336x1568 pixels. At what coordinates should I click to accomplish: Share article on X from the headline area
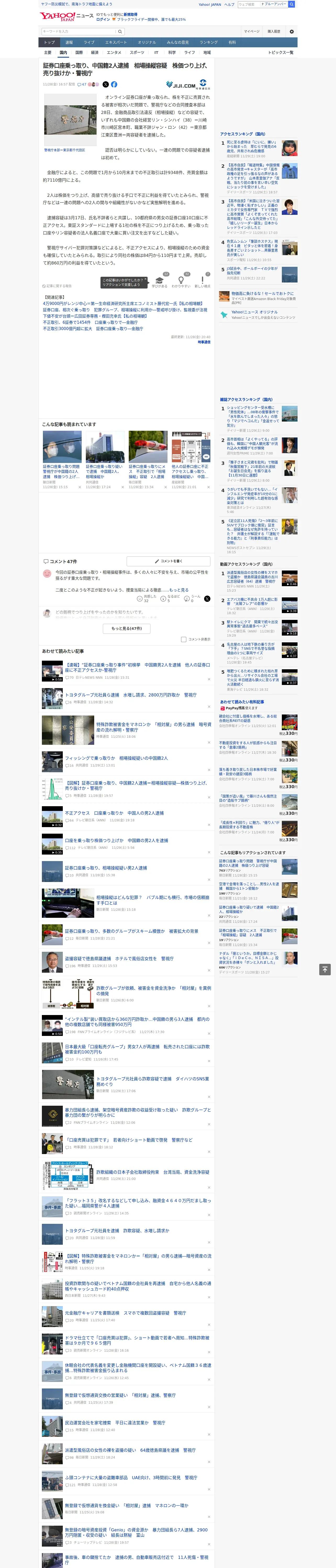(105, 85)
